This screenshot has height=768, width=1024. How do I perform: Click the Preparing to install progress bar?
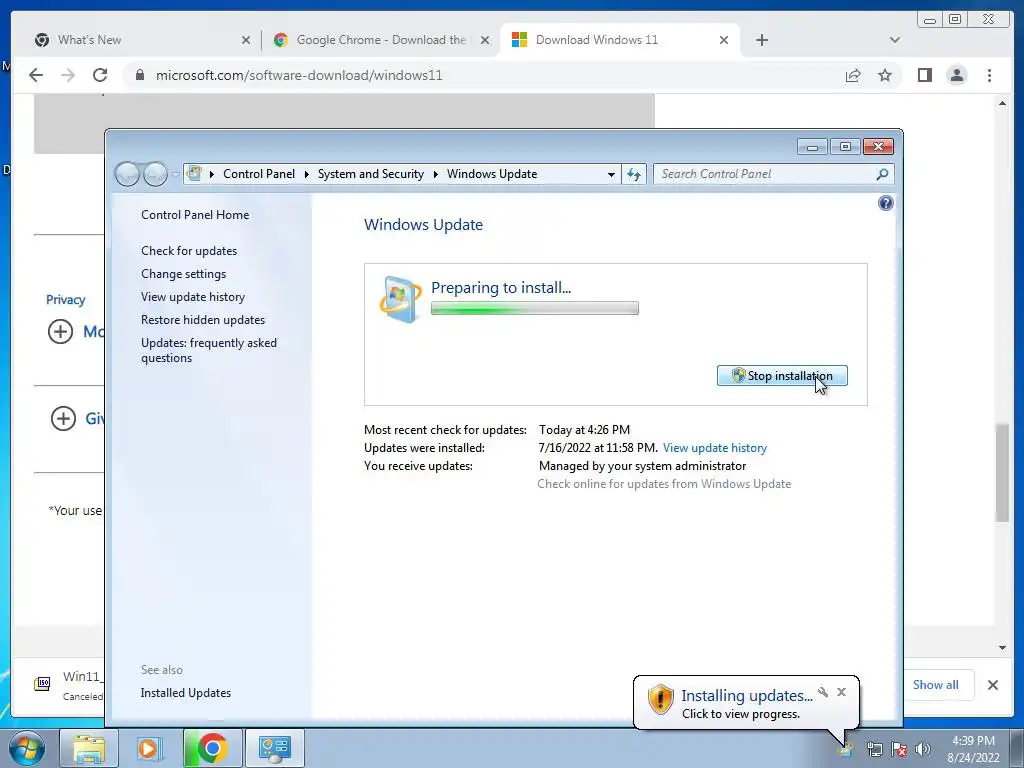point(535,308)
